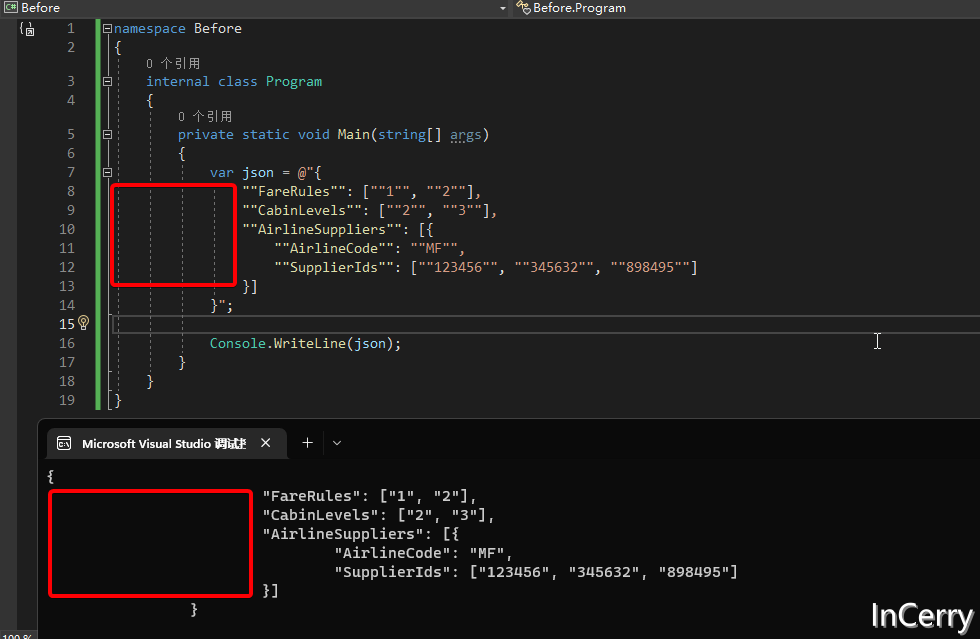
Task: Open the Before document tab dropdown arrow
Action: 502,8
